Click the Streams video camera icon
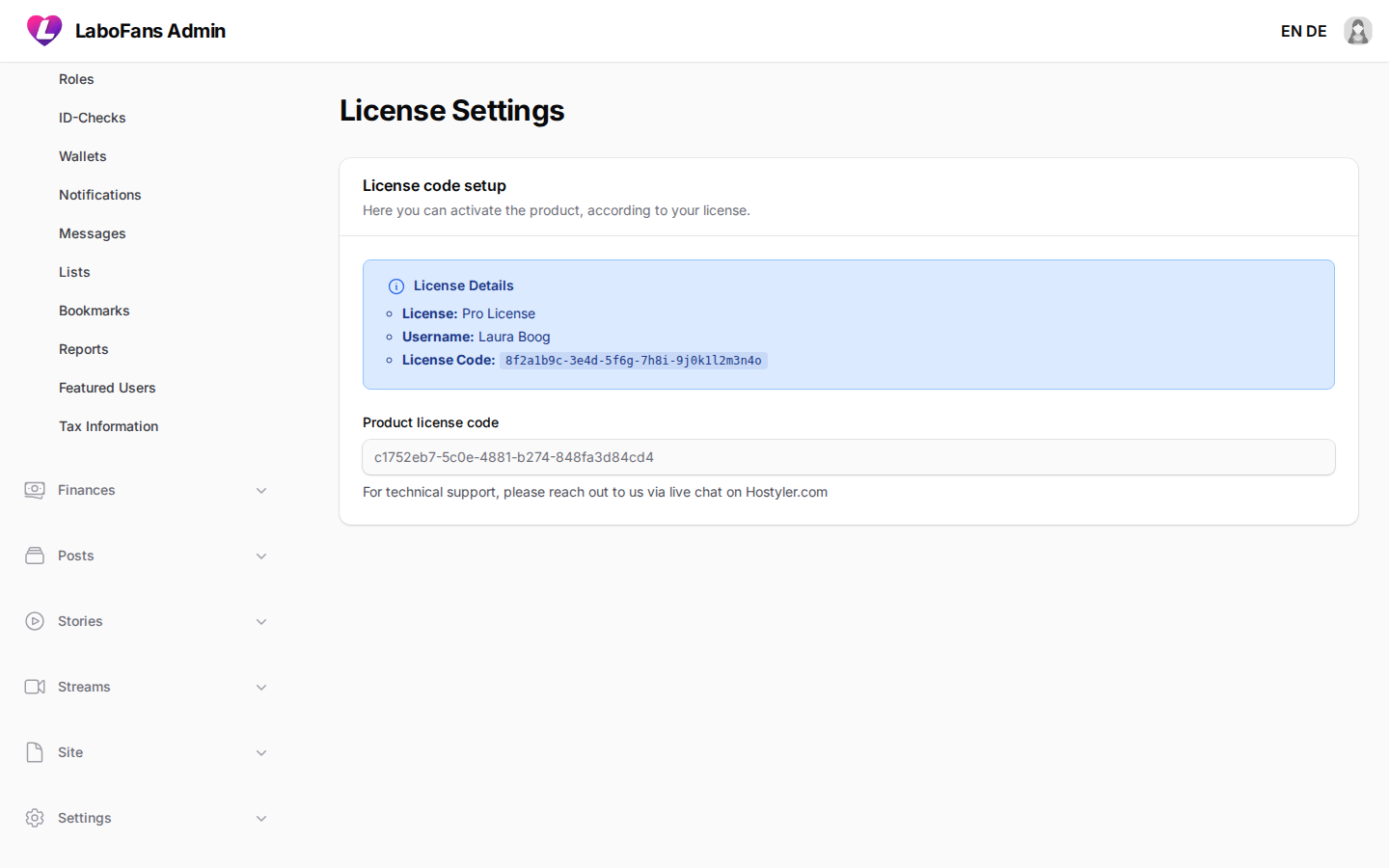Screen dimensions: 1389x868 coord(35,687)
